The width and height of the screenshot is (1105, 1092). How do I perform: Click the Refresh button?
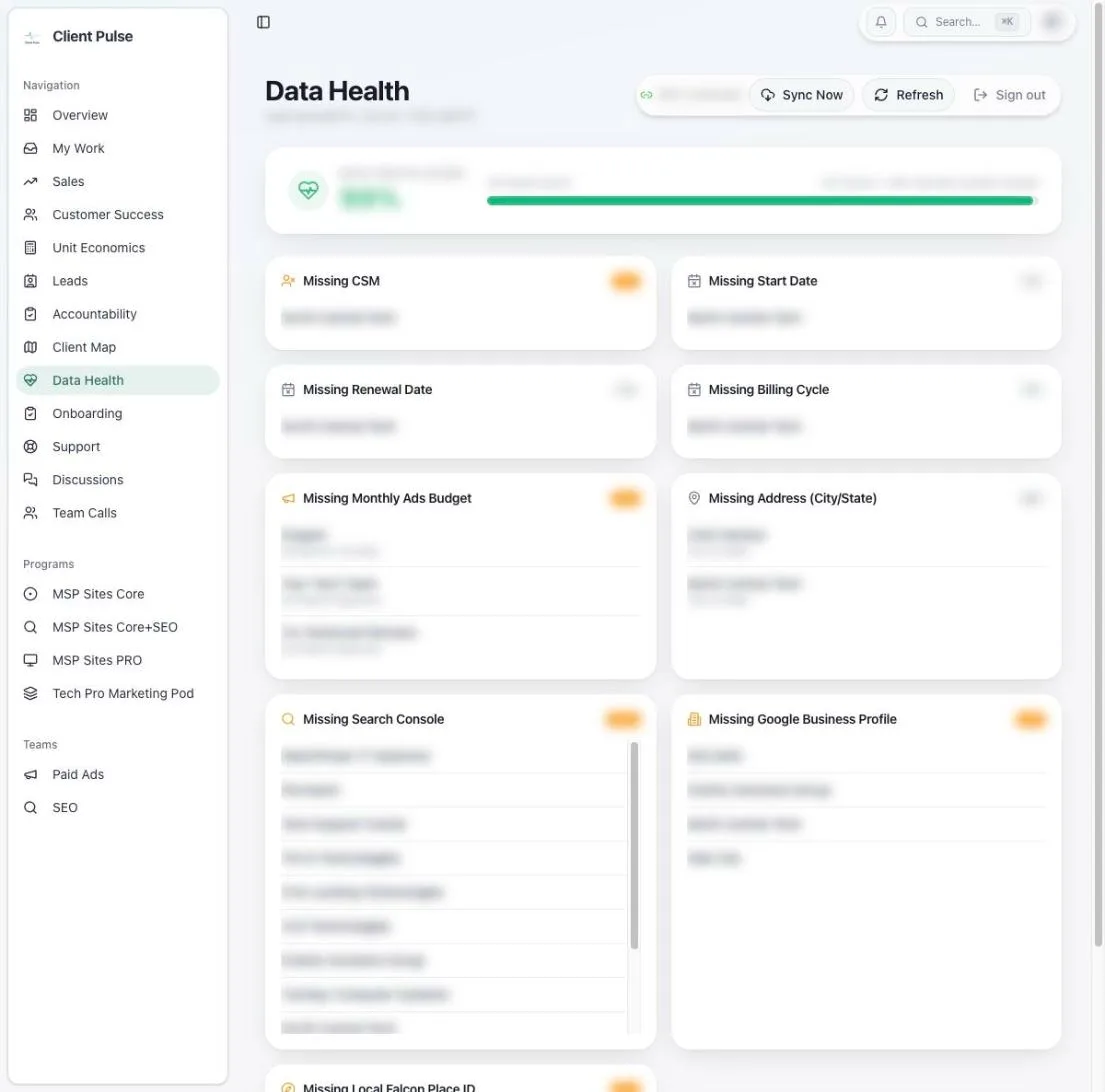pos(908,95)
